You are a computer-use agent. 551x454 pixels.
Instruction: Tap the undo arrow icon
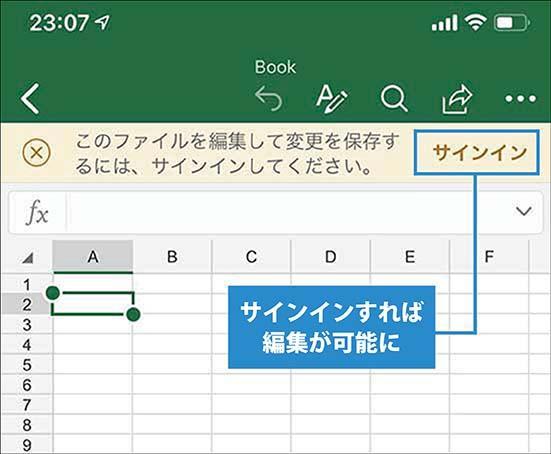[269, 99]
